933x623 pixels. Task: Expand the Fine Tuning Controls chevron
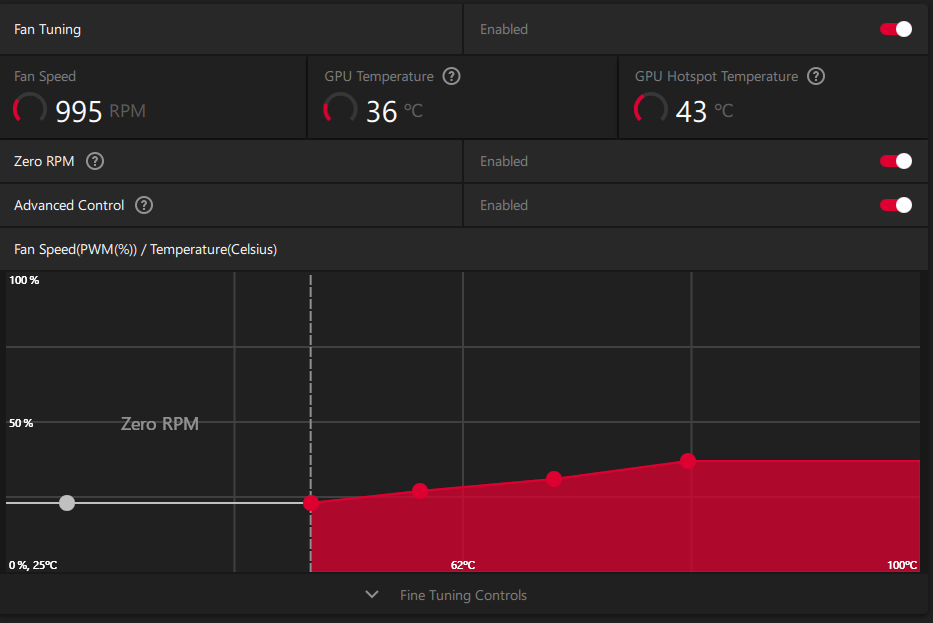click(x=372, y=594)
